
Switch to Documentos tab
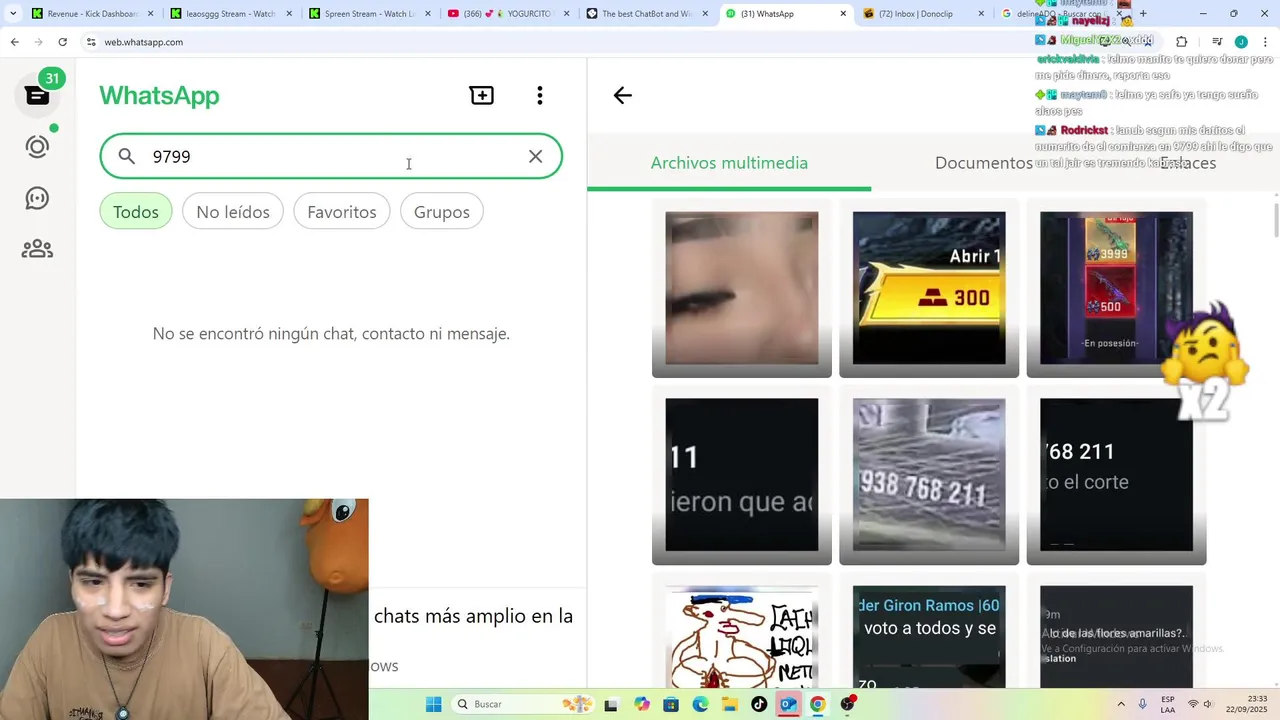(x=984, y=163)
